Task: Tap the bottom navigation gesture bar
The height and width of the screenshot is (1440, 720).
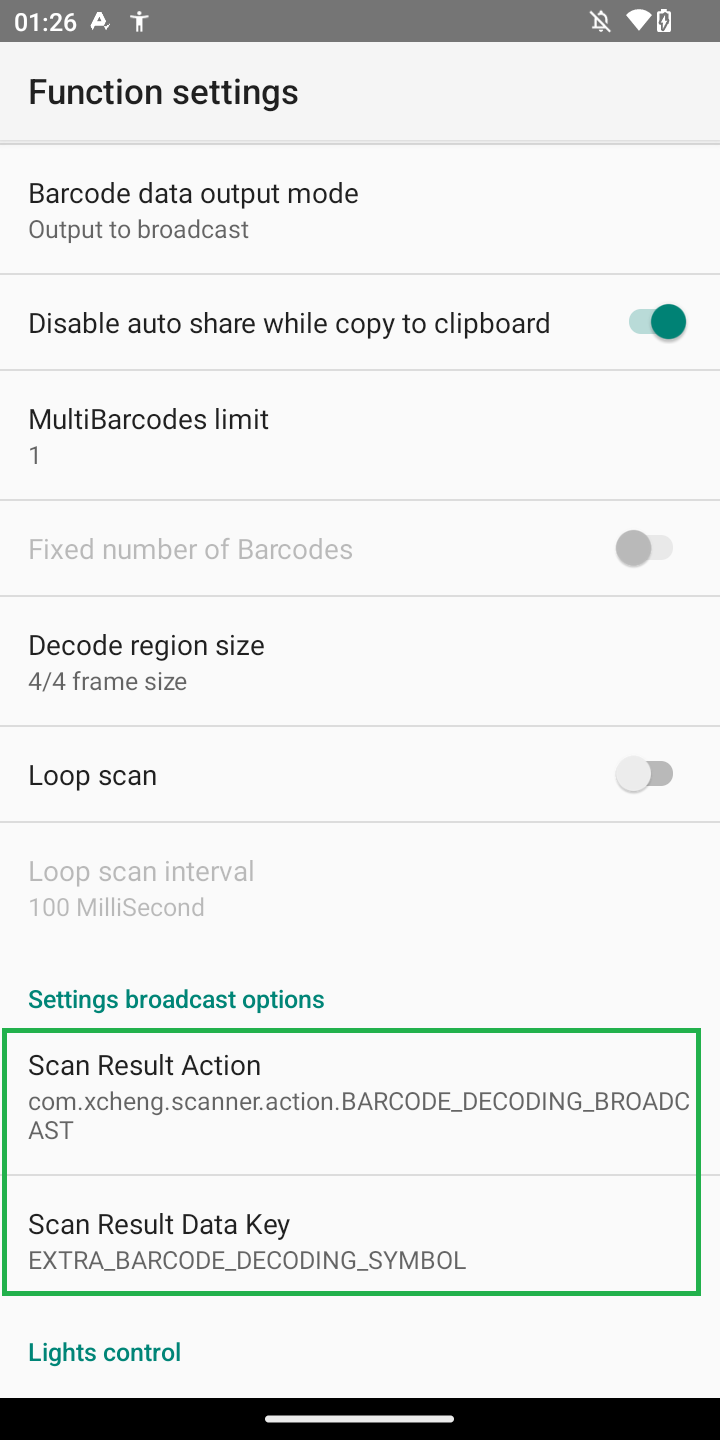Action: click(x=360, y=1418)
